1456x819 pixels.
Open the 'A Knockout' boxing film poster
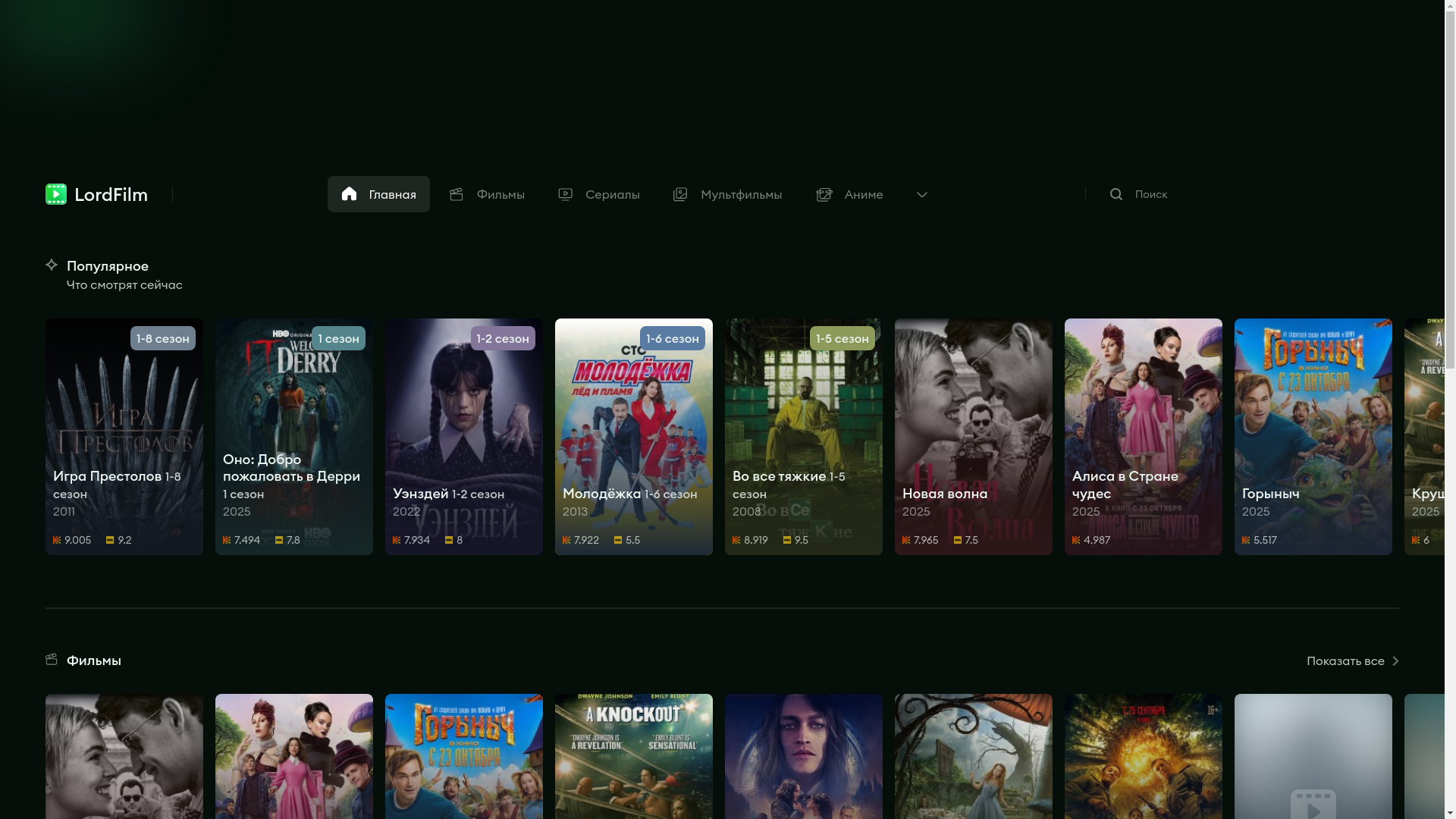tap(634, 756)
